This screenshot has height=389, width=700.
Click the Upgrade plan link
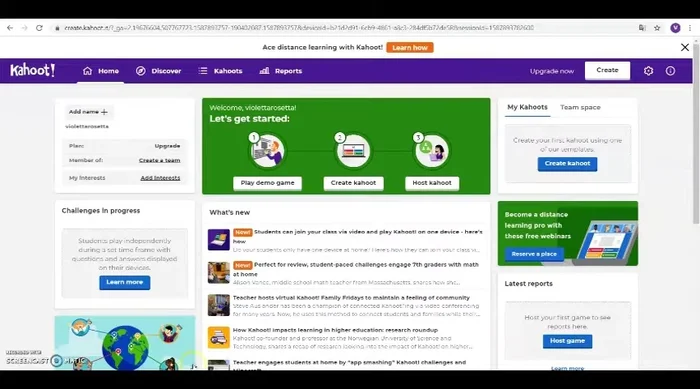tap(167, 146)
